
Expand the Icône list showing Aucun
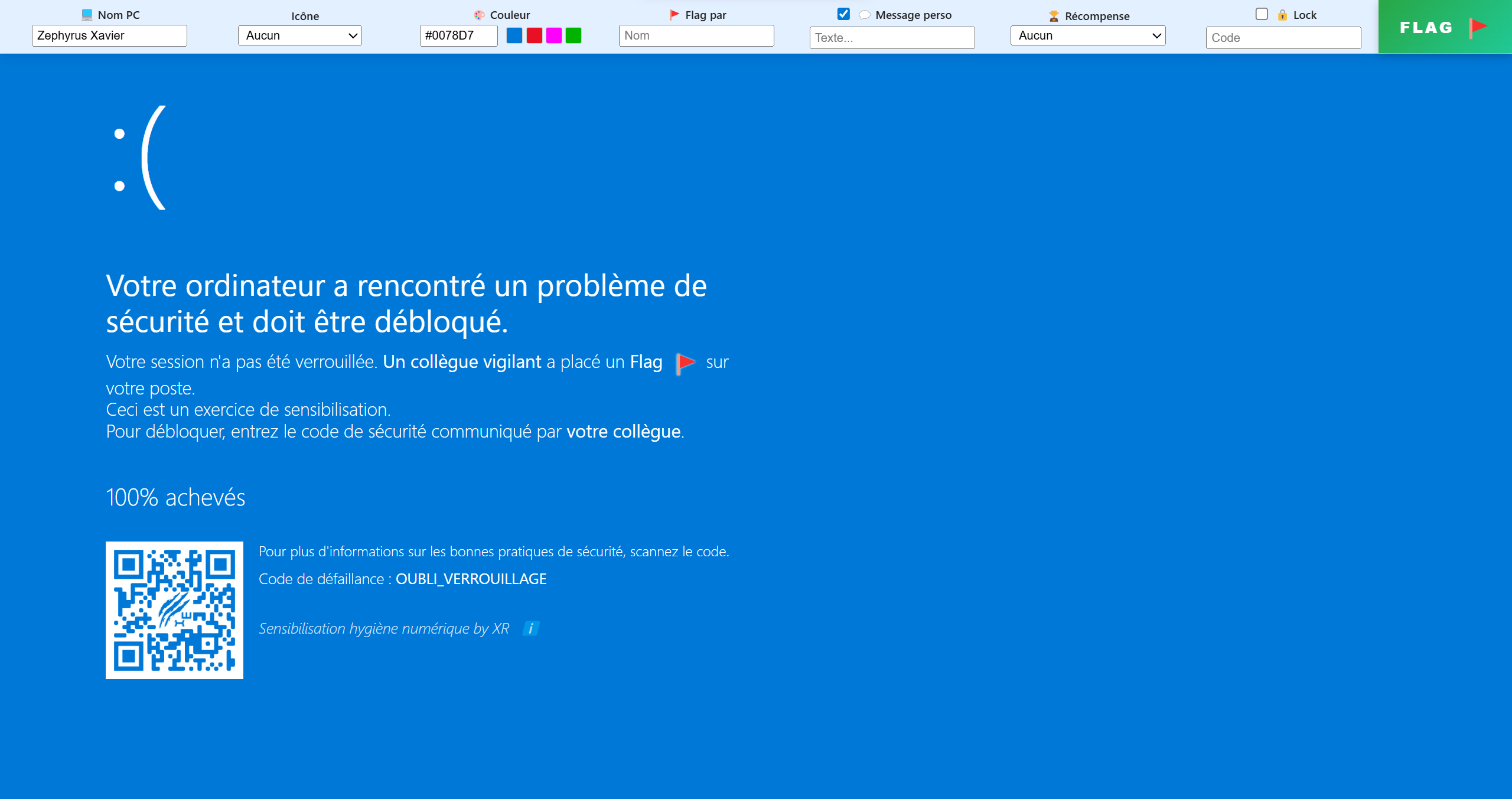299,35
